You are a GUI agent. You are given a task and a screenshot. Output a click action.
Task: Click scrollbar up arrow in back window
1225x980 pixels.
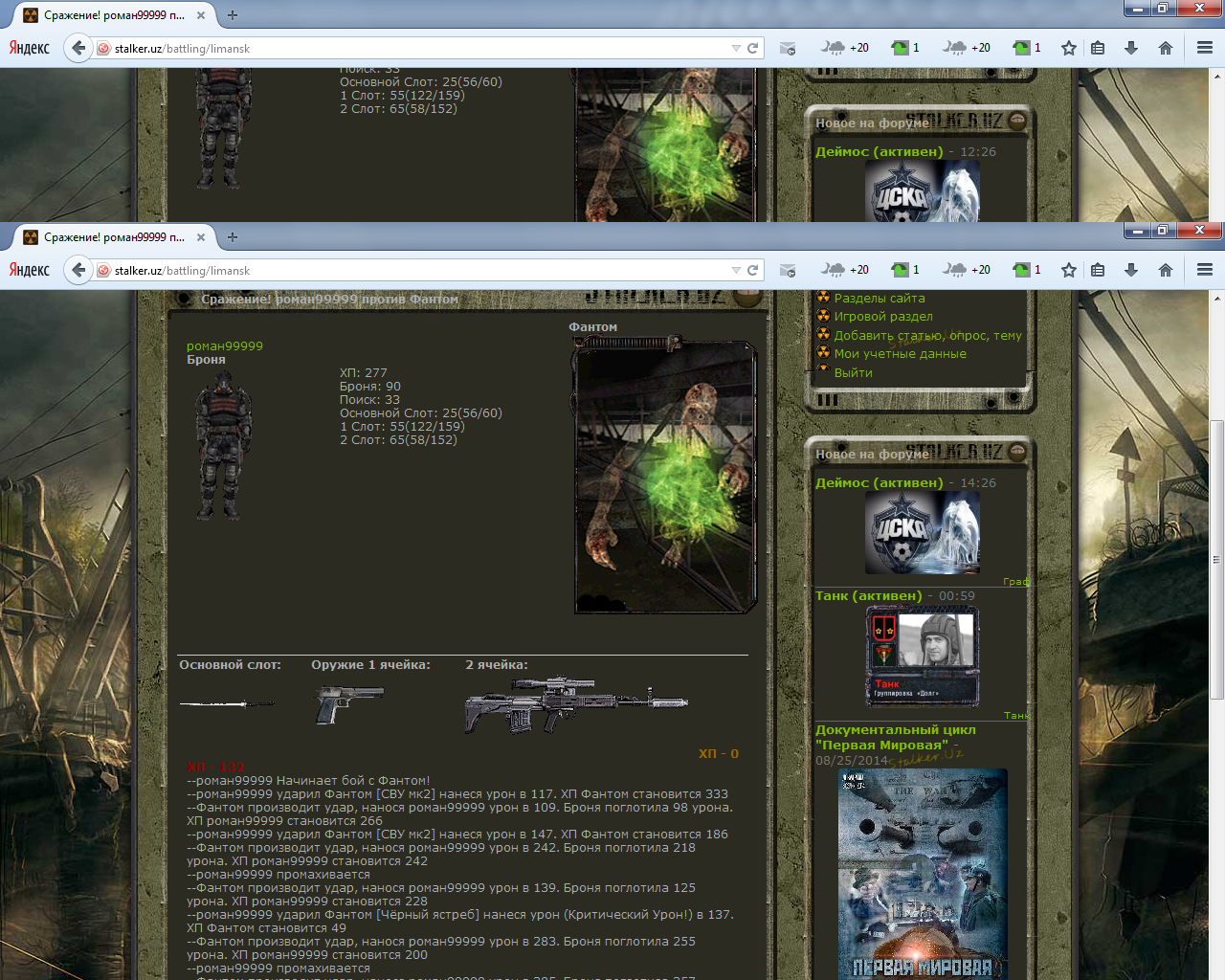1216,76
